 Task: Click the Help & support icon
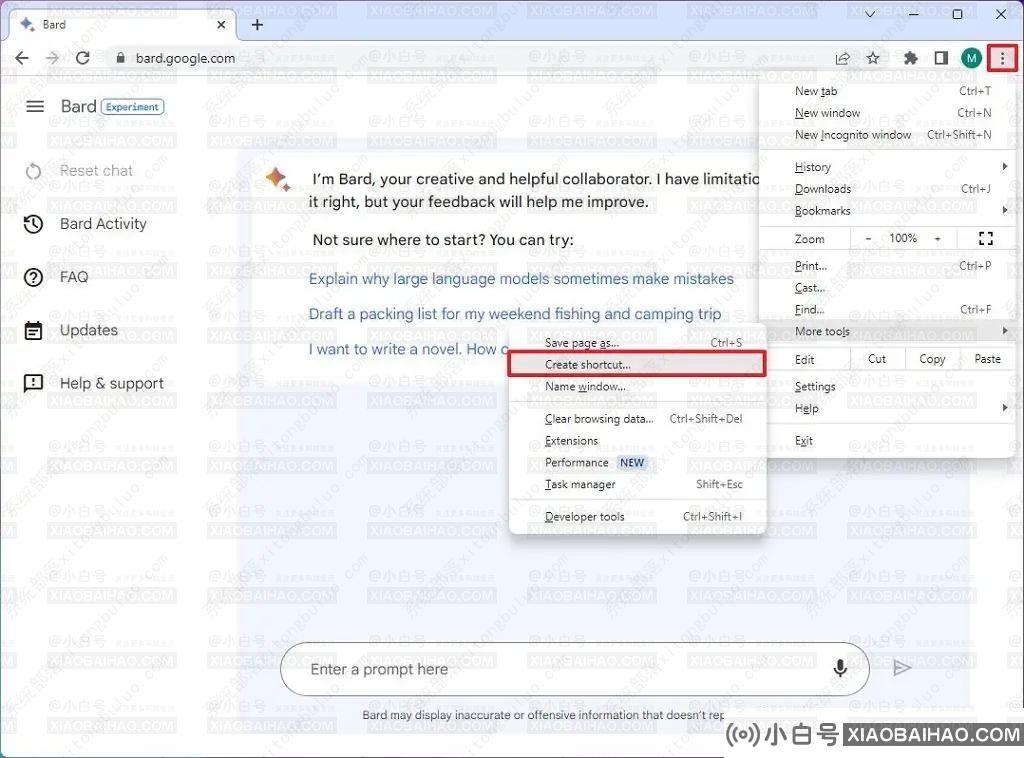point(33,383)
